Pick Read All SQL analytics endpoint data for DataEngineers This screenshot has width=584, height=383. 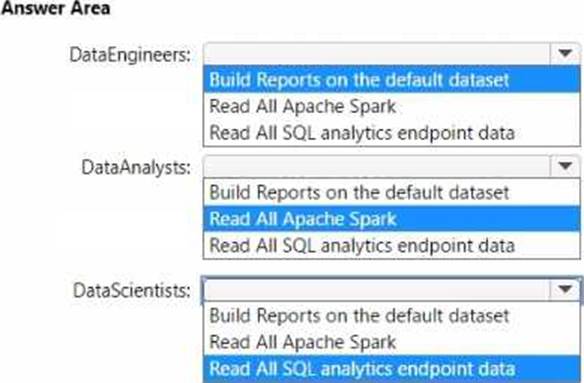coord(392,133)
